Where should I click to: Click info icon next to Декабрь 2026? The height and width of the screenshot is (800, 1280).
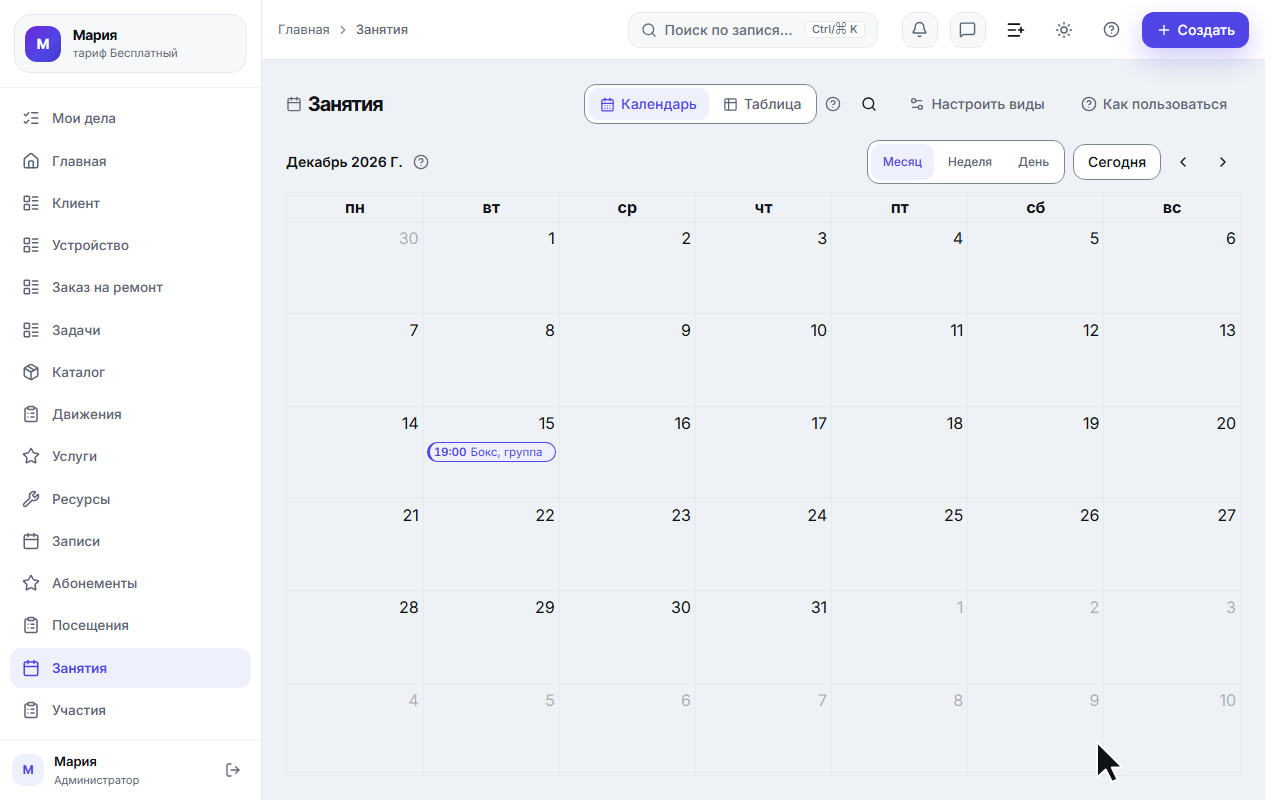coord(421,162)
